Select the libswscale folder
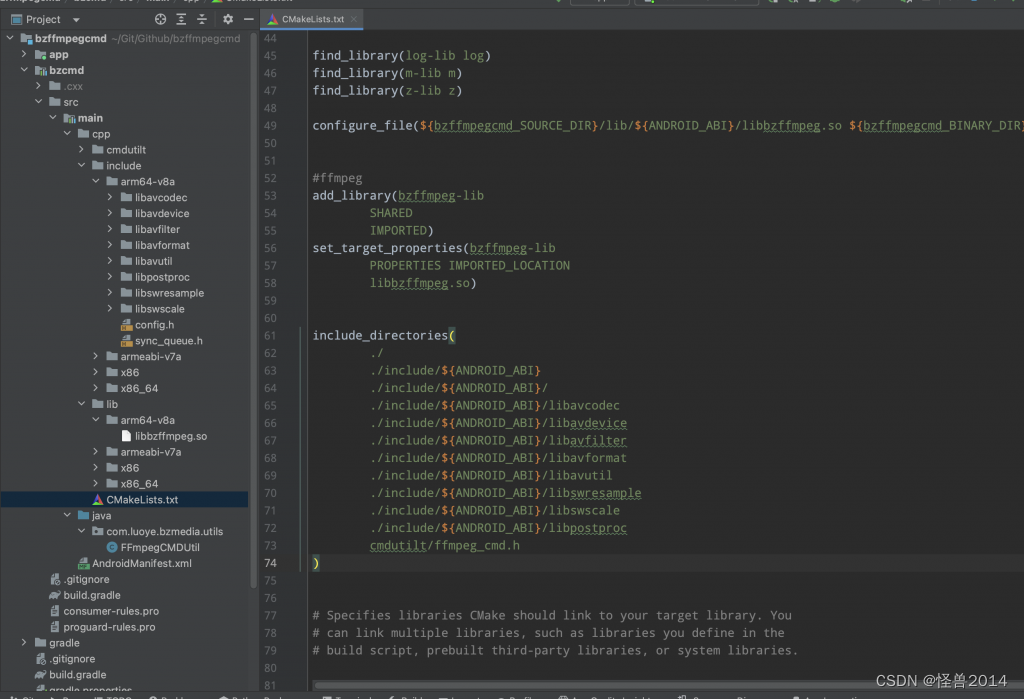The image size is (1024, 699). (x=159, y=309)
